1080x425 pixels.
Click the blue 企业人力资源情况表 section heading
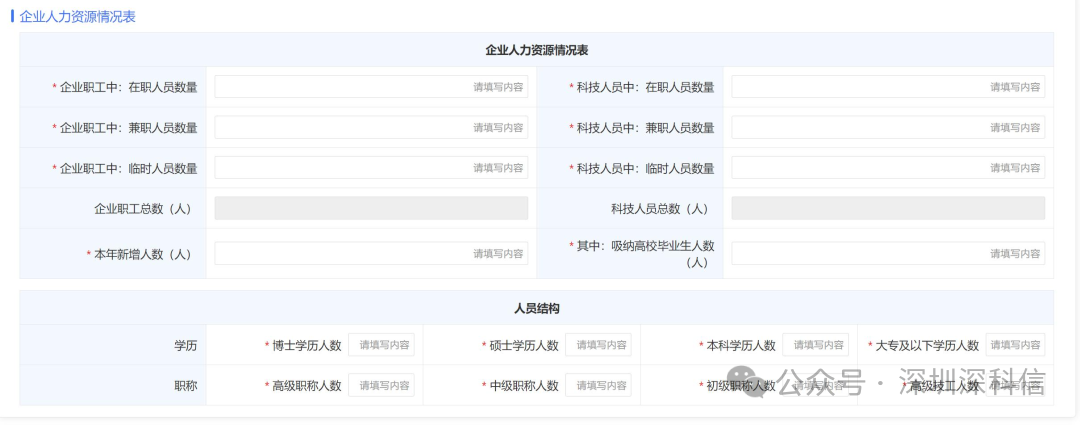(x=77, y=17)
